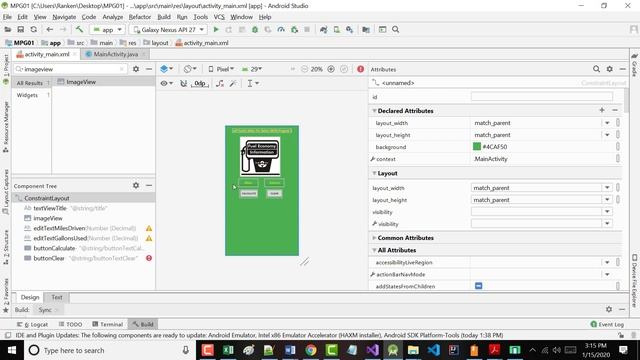Click the Profile app gauge icon
The height and width of the screenshot is (360, 640).
click(x=281, y=30)
